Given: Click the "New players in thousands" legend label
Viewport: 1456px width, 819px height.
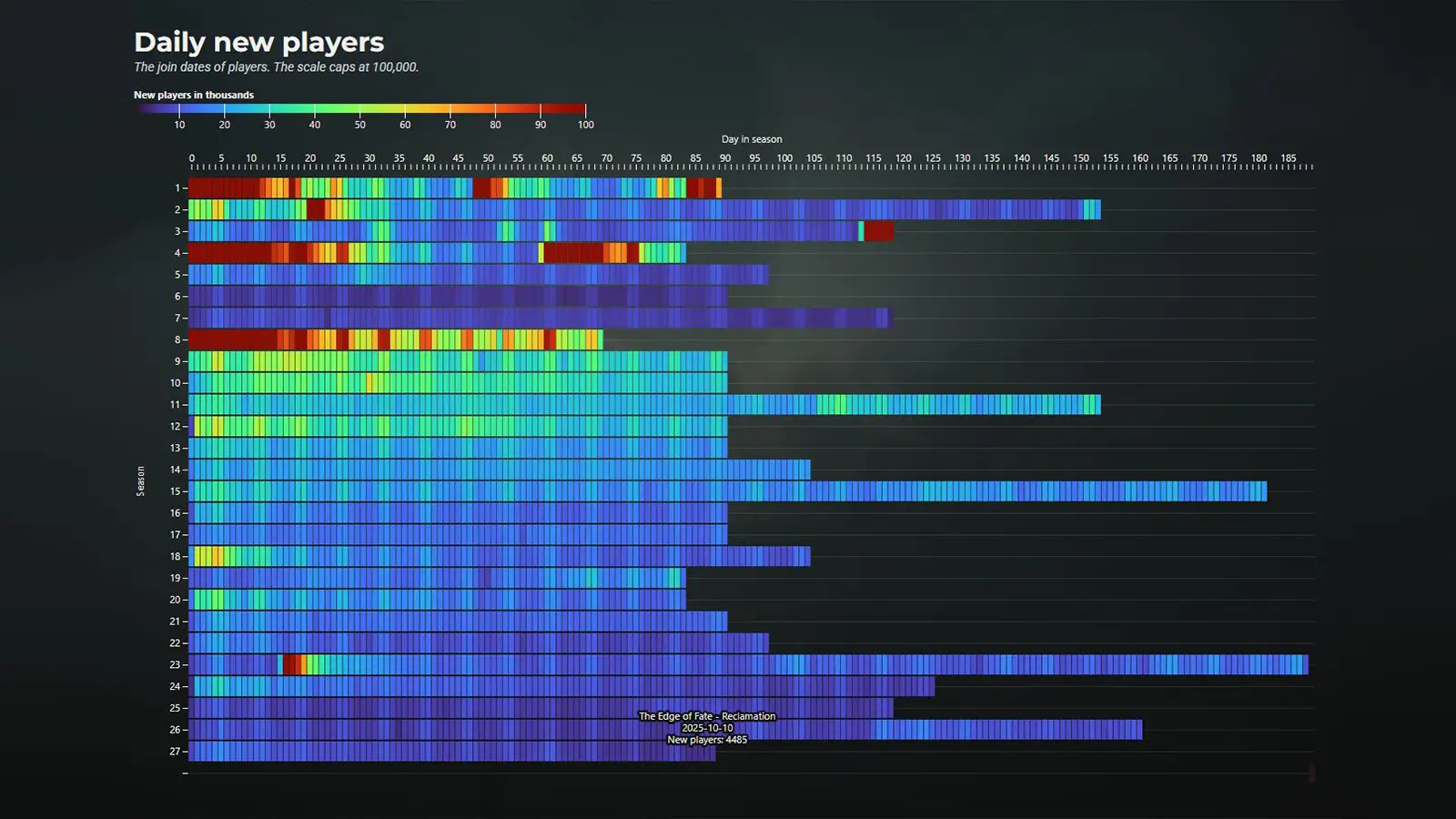Looking at the screenshot, I should 193,95.
